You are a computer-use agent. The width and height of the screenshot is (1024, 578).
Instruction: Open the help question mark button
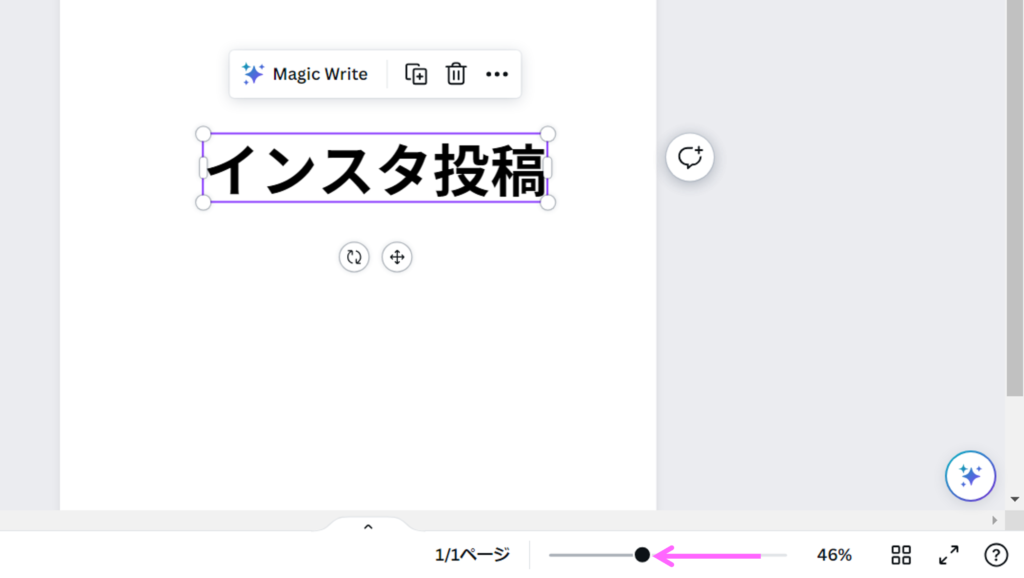pyautogui.click(x=996, y=555)
